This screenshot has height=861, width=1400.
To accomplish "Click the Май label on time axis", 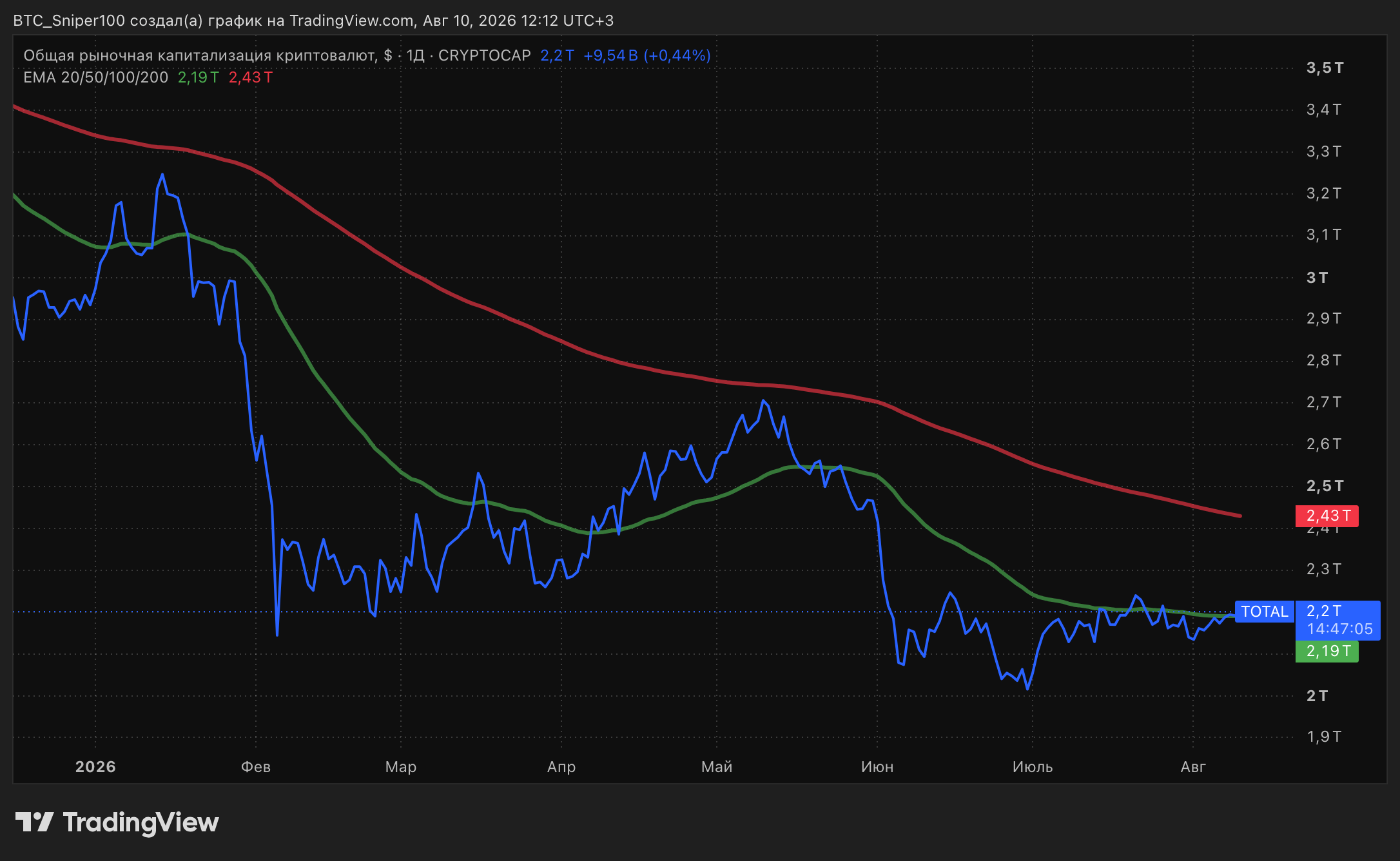I will [717, 767].
